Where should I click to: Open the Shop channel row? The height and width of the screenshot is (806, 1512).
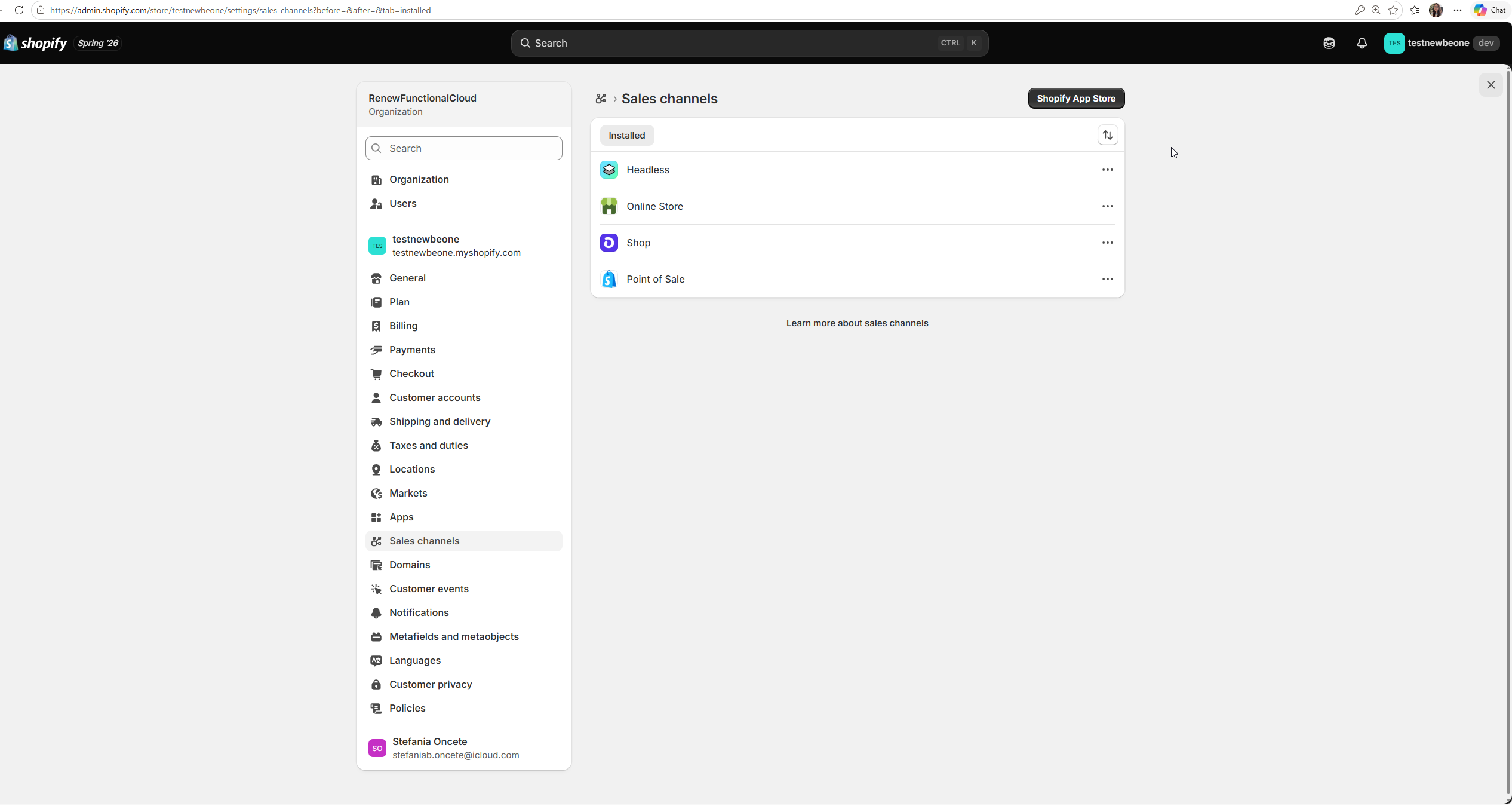[857, 243]
